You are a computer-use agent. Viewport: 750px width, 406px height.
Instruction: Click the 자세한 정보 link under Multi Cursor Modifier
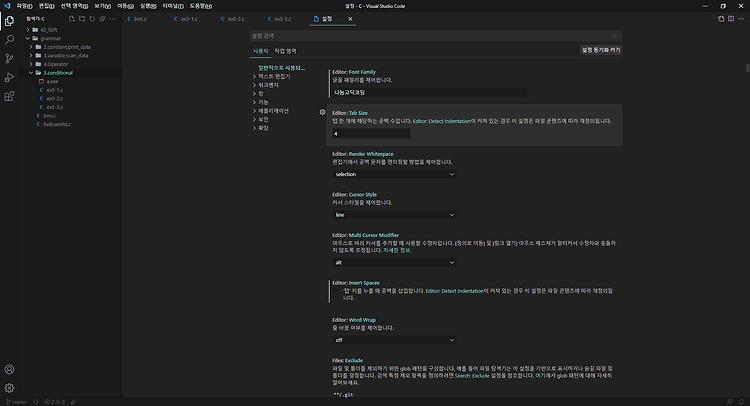397,250
